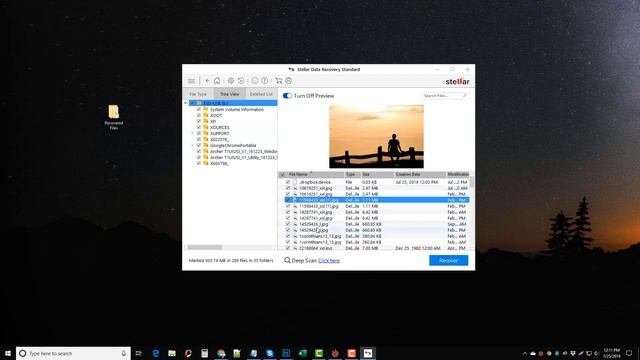Click the magnifier icon beside Deep Scan
The image size is (640, 360).
(x=287, y=260)
